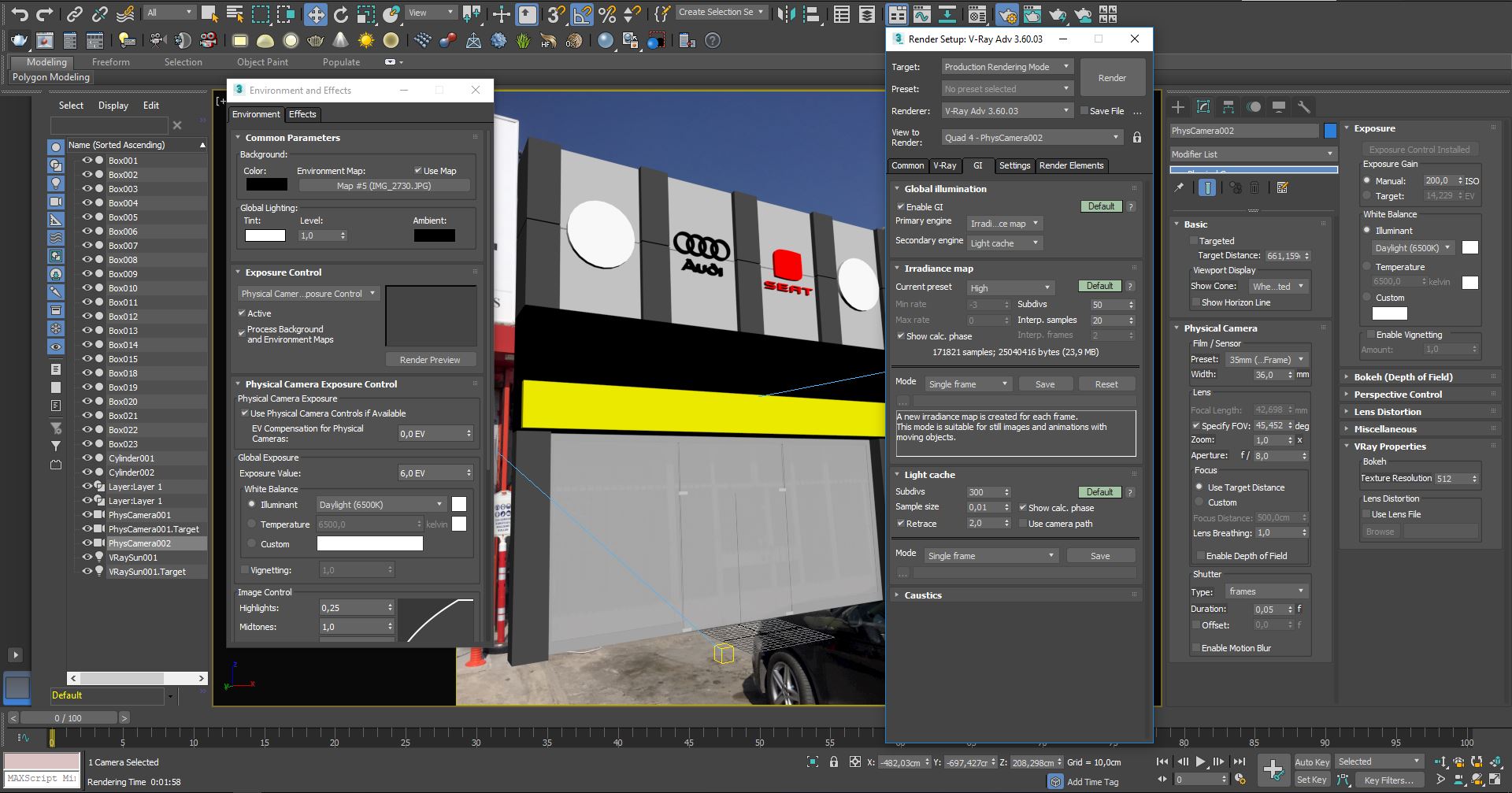
Task: Click the Mirror tool icon
Action: pos(785,13)
